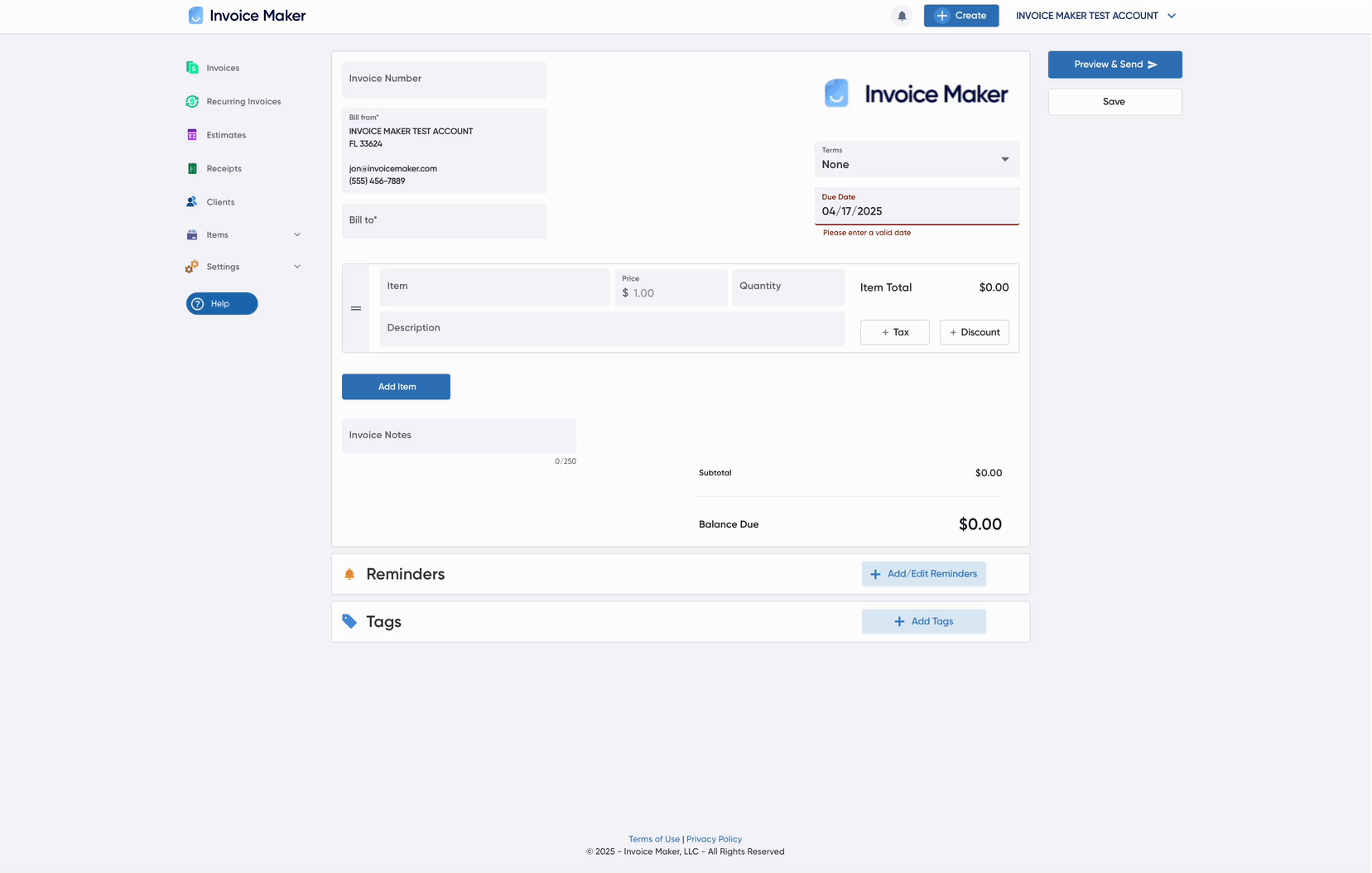Click the orange Reminders bell icon
This screenshot has width=1372, height=873.
(x=349, y=574)
